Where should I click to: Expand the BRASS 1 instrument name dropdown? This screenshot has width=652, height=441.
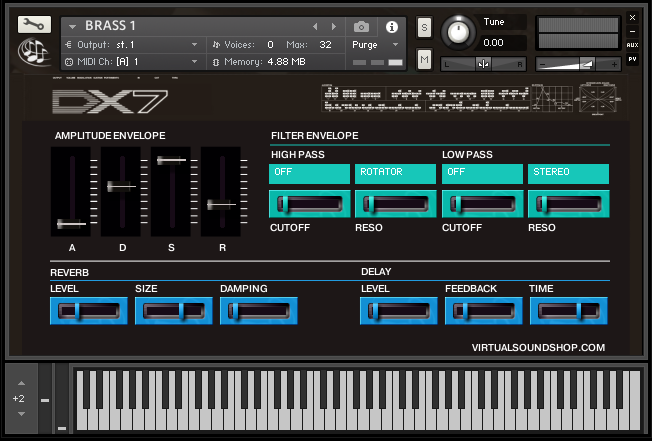click(73, 26)
